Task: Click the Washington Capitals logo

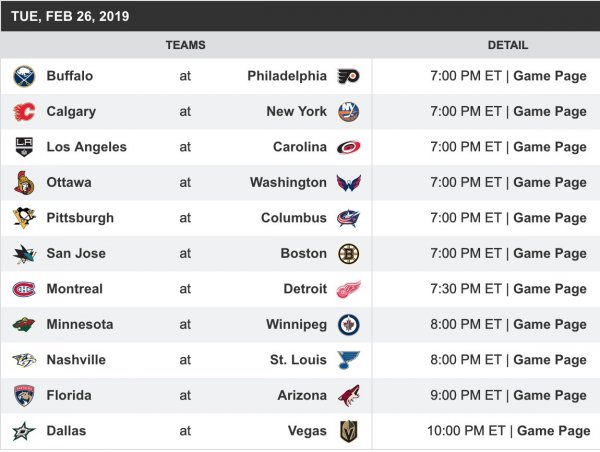Action: pyautogui.click(x=348, y=183)
